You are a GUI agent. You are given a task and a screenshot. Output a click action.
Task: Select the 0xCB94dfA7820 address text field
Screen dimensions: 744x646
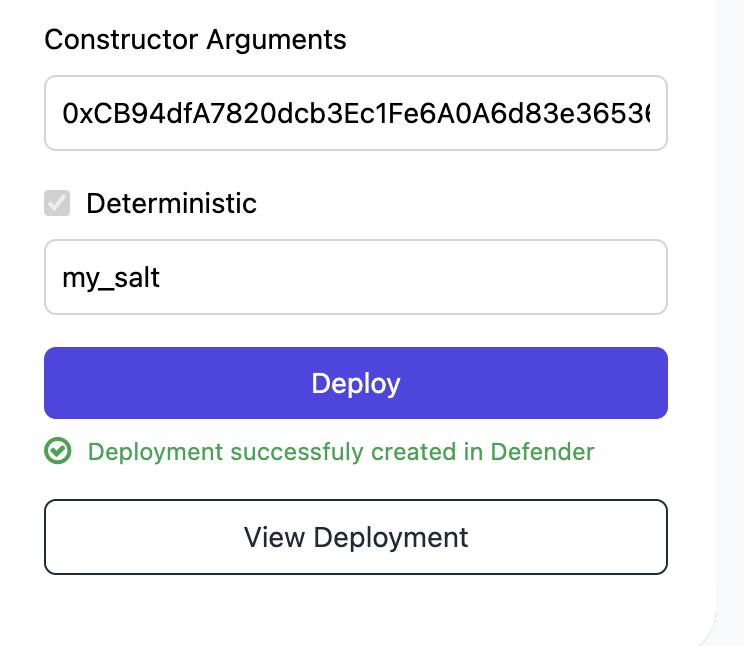pyautogui.click(x=356, y=113)
